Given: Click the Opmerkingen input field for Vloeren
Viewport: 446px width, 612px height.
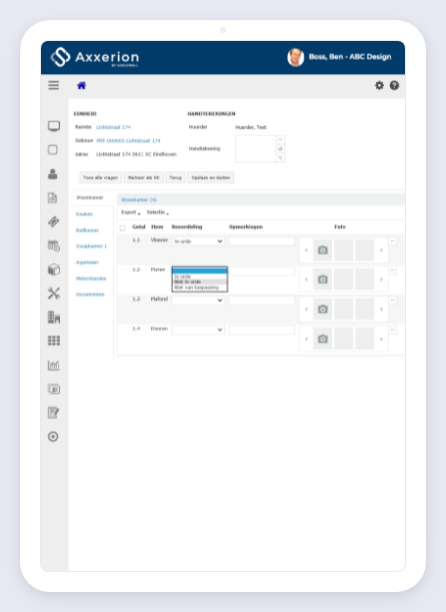Looking at the screenshot, I should (261, 241).
